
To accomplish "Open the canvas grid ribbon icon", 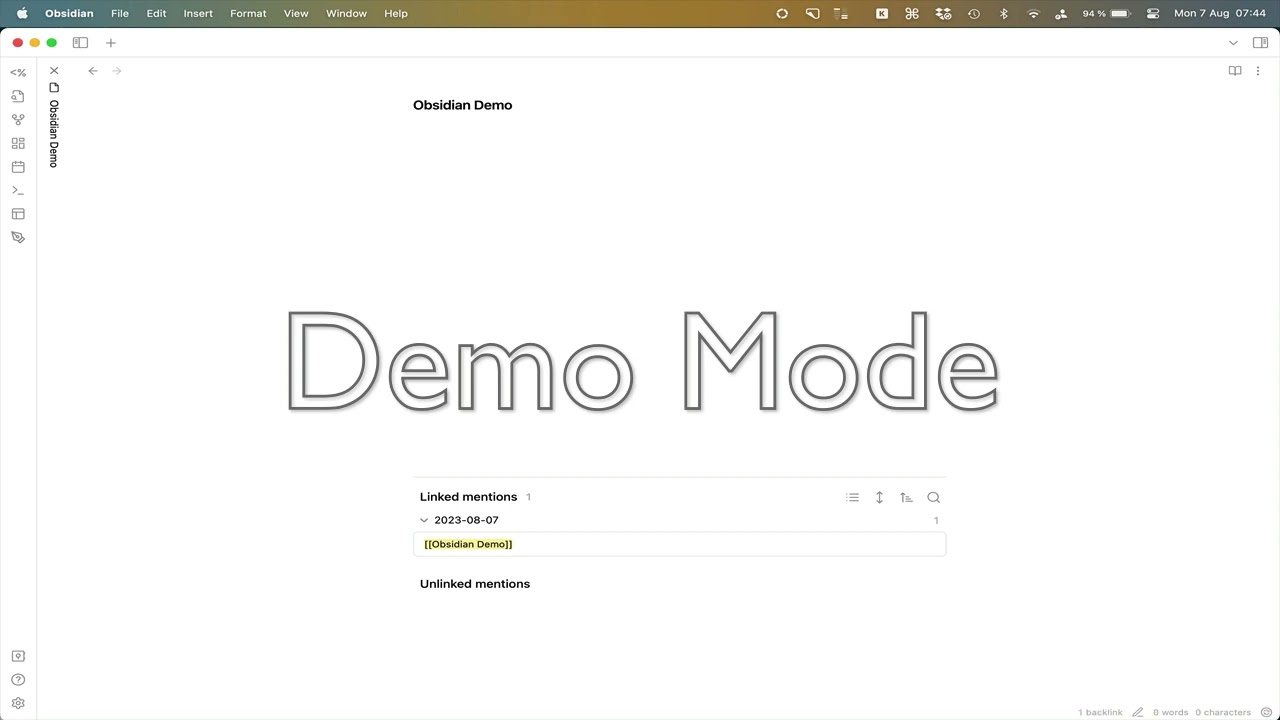I will pyautogui.click(x=18, y=143).
